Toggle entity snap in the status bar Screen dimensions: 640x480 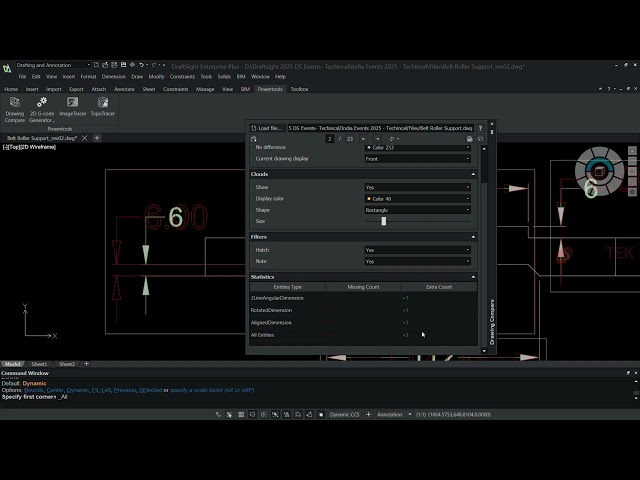[x=275, y=415]
